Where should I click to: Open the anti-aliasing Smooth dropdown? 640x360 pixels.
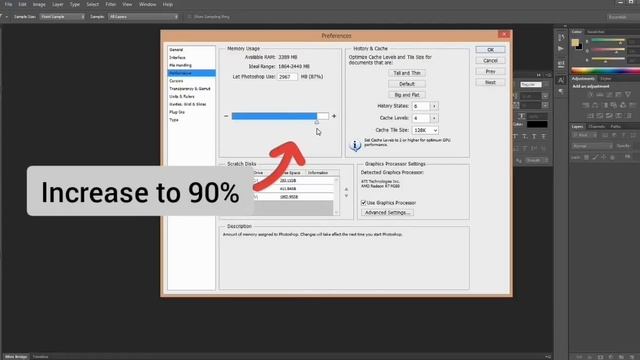coord(536,160)
